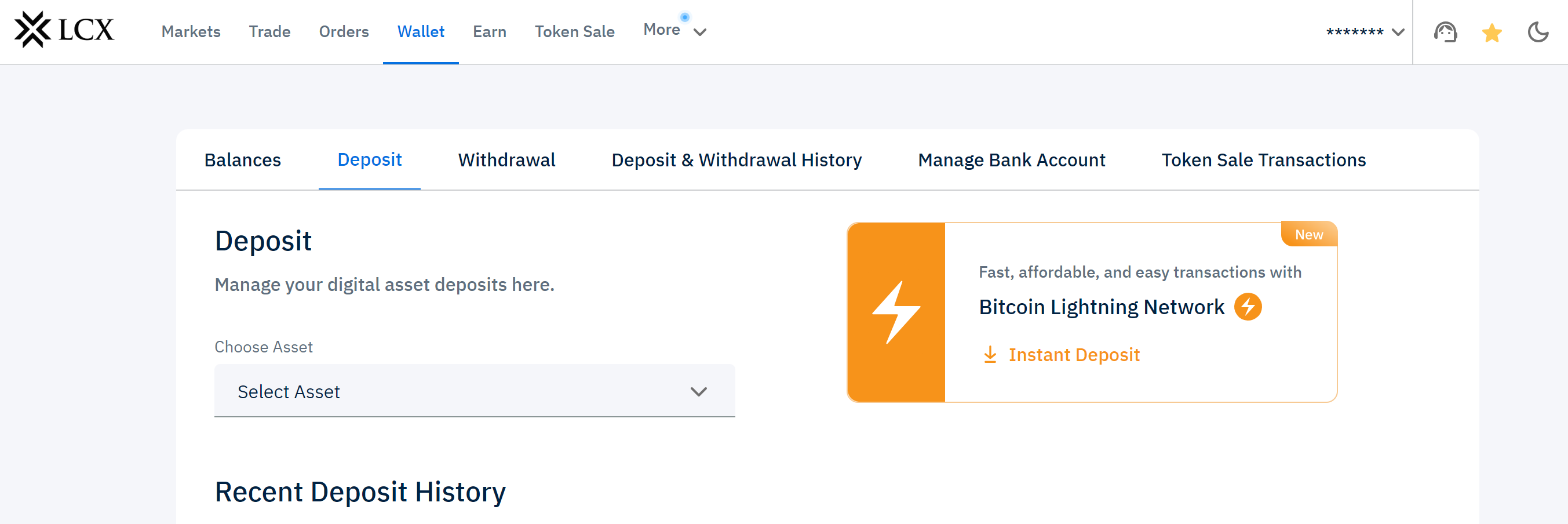1568x524 pixels.
Task: Click the large orange lightning bolt panel
Action: tap(896, 312)
